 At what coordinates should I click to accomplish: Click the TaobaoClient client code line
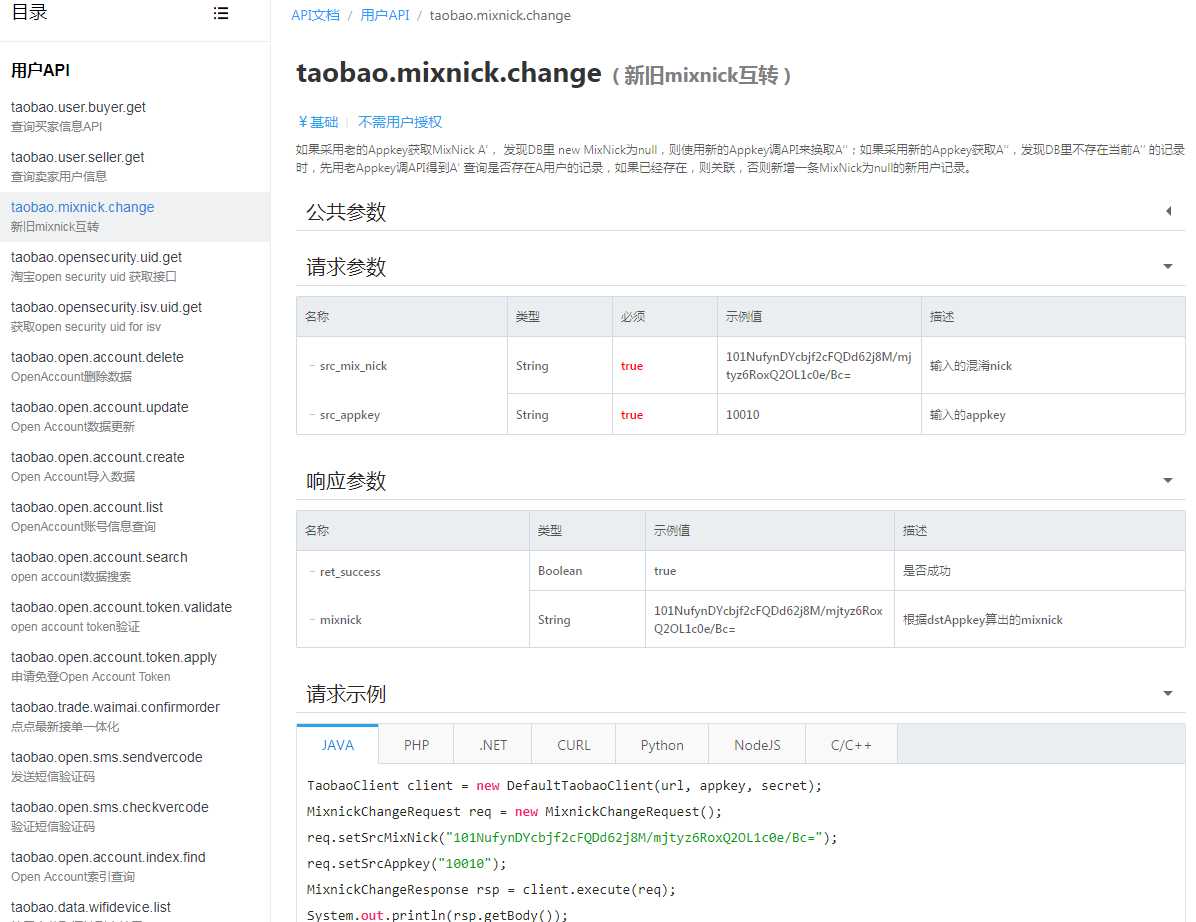click(564, 785)
